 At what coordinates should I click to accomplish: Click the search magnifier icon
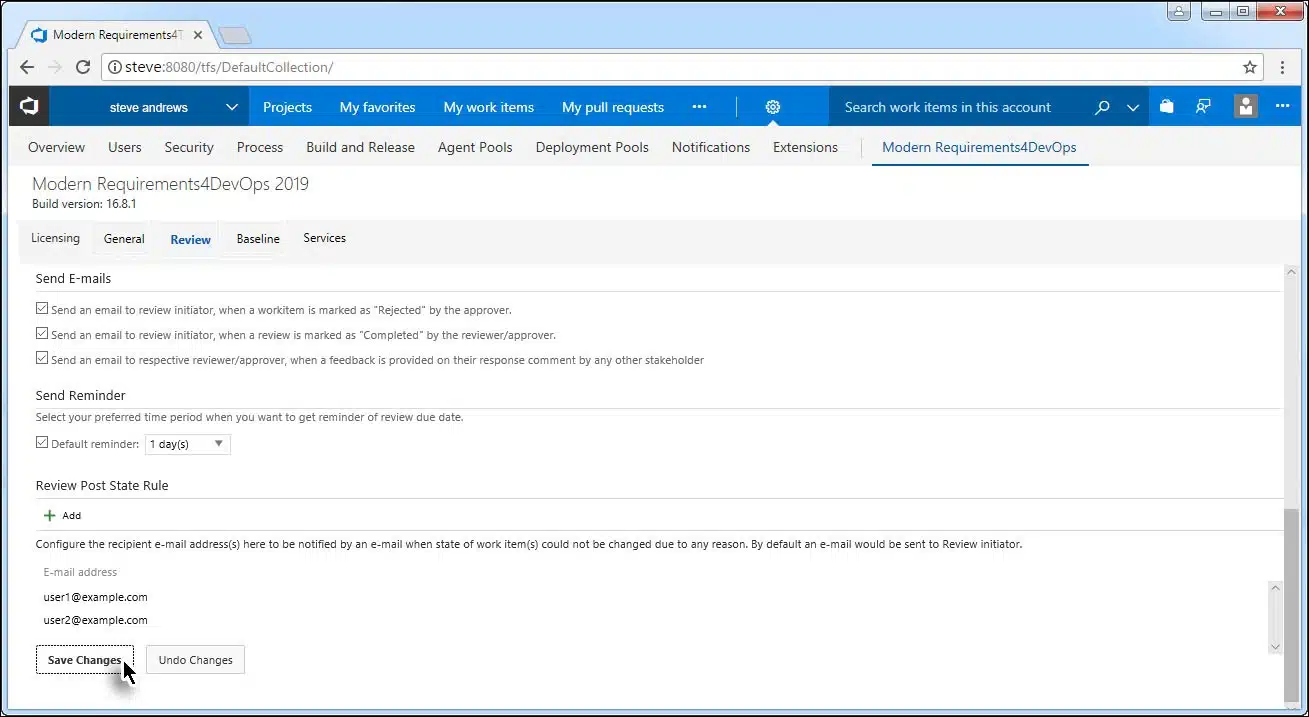[1102, 107]
